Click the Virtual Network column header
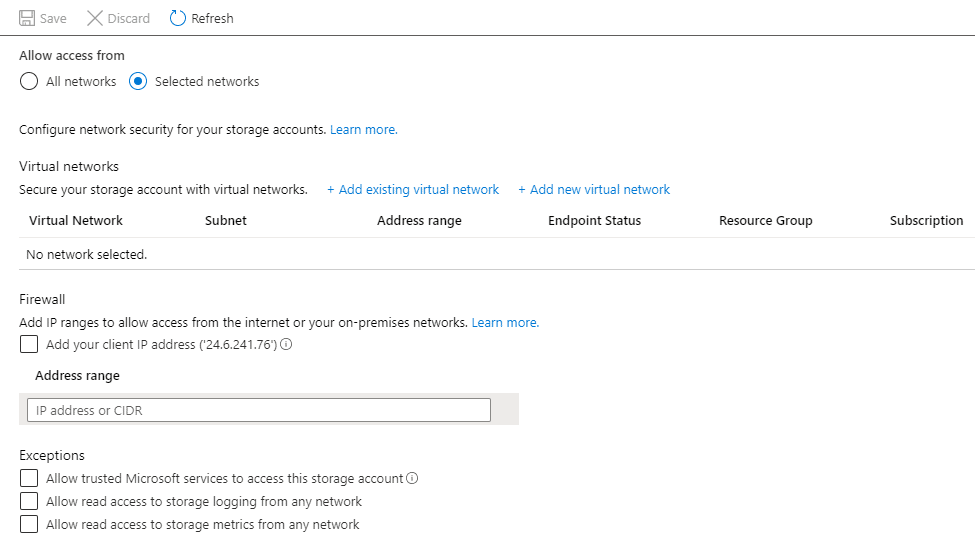 [76, 220]
